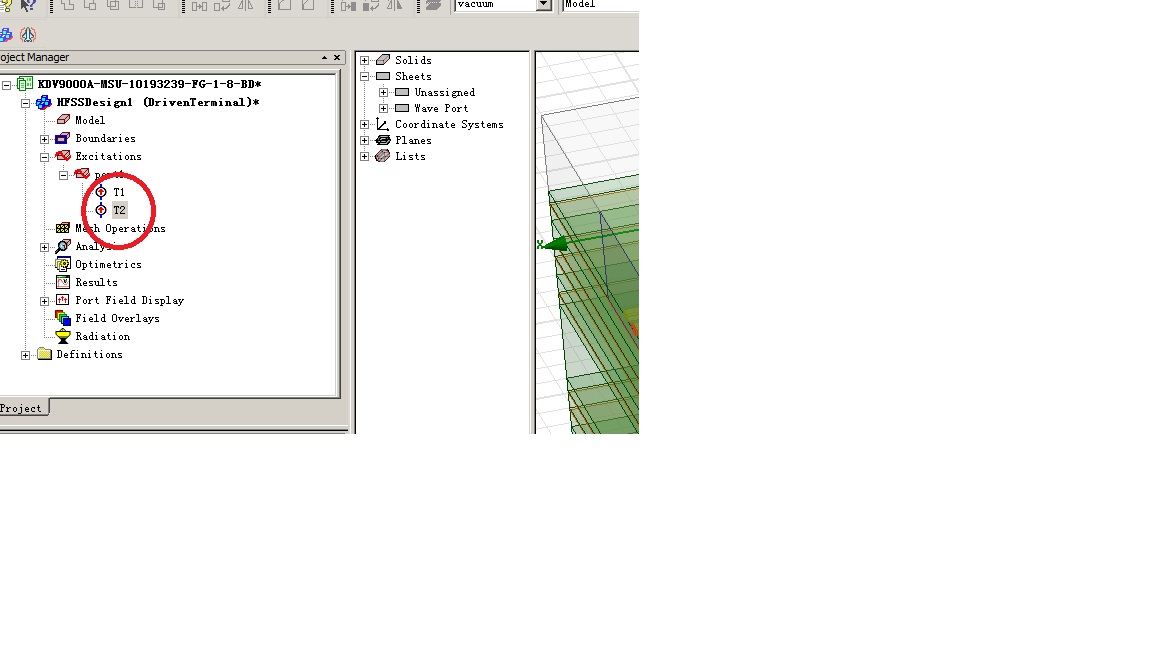Collapse the port node under Excitations
The width and height of the screenshot is (1152, 648).
(64, 175)
